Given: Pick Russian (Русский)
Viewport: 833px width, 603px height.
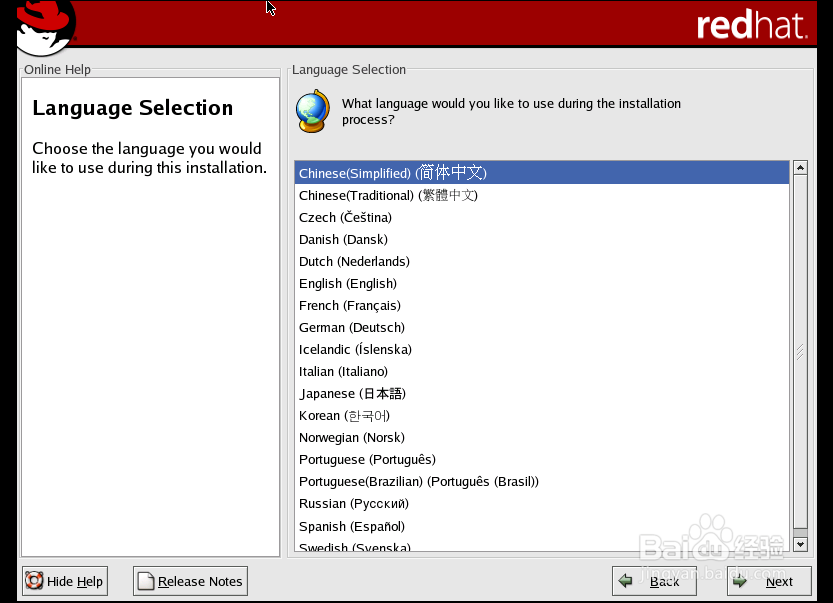Looking at the screenshot, I should [542, 504].
